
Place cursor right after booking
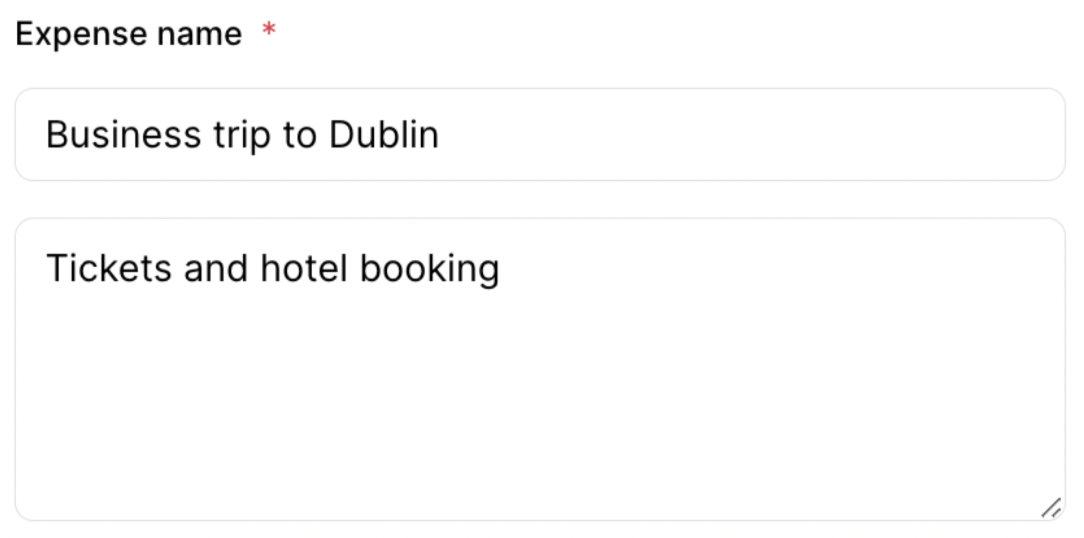[501, 268]
